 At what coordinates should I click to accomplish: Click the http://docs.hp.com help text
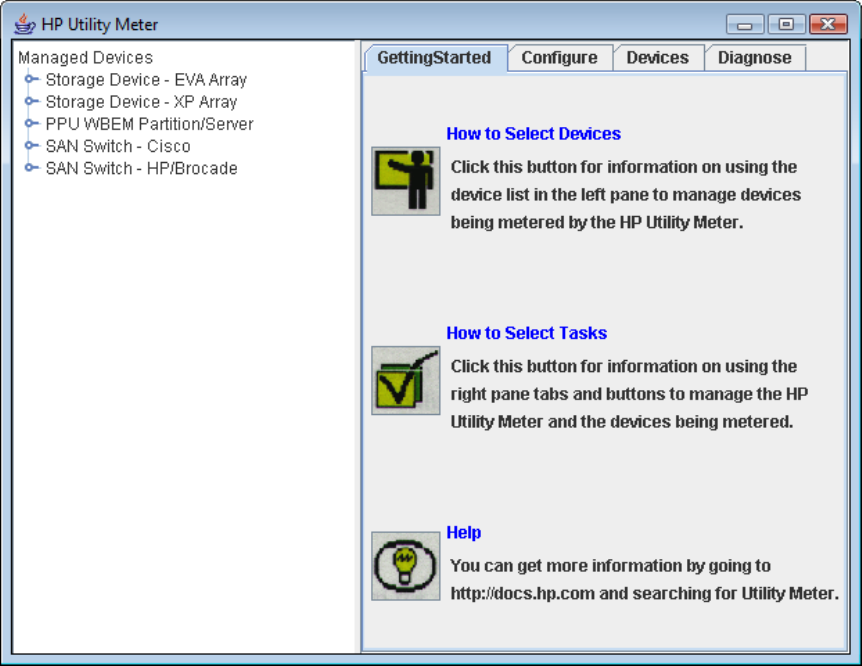click(523, 594)
